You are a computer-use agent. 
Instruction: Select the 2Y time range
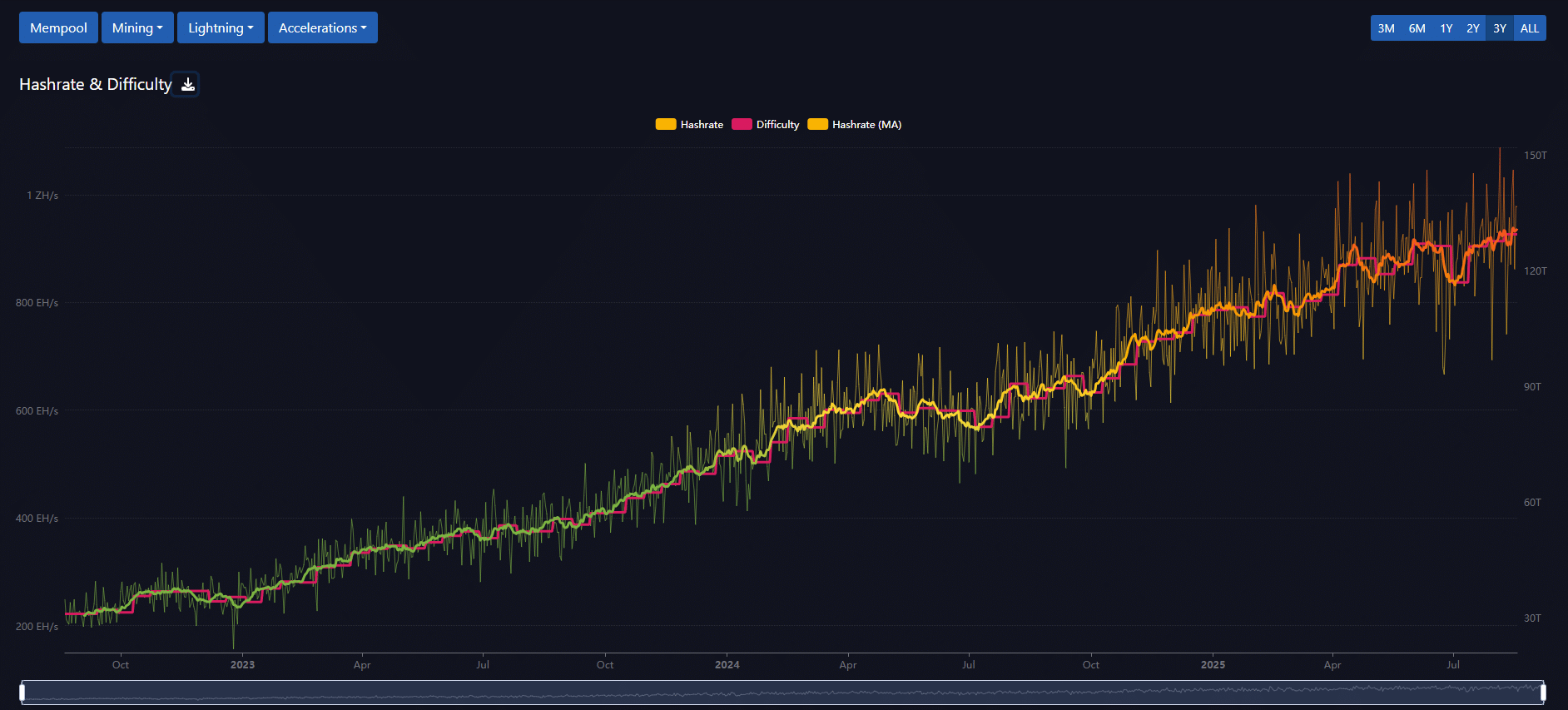[x=1473, y=28]
